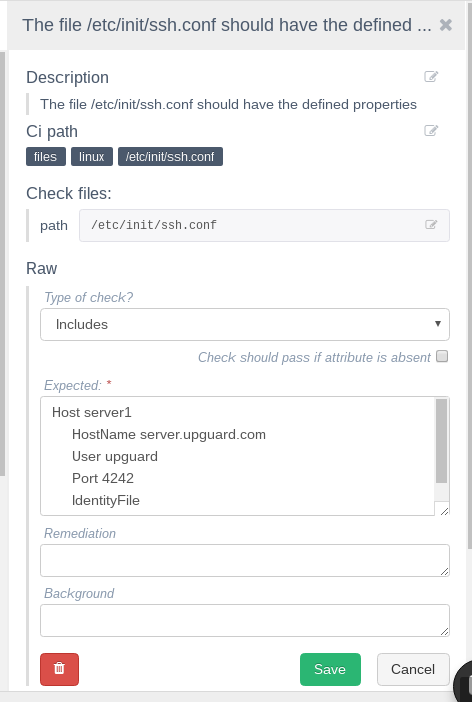Click the 'Check files:' heading
The width and height of the screenshot is (472, 702).
(x=69, y=193)
